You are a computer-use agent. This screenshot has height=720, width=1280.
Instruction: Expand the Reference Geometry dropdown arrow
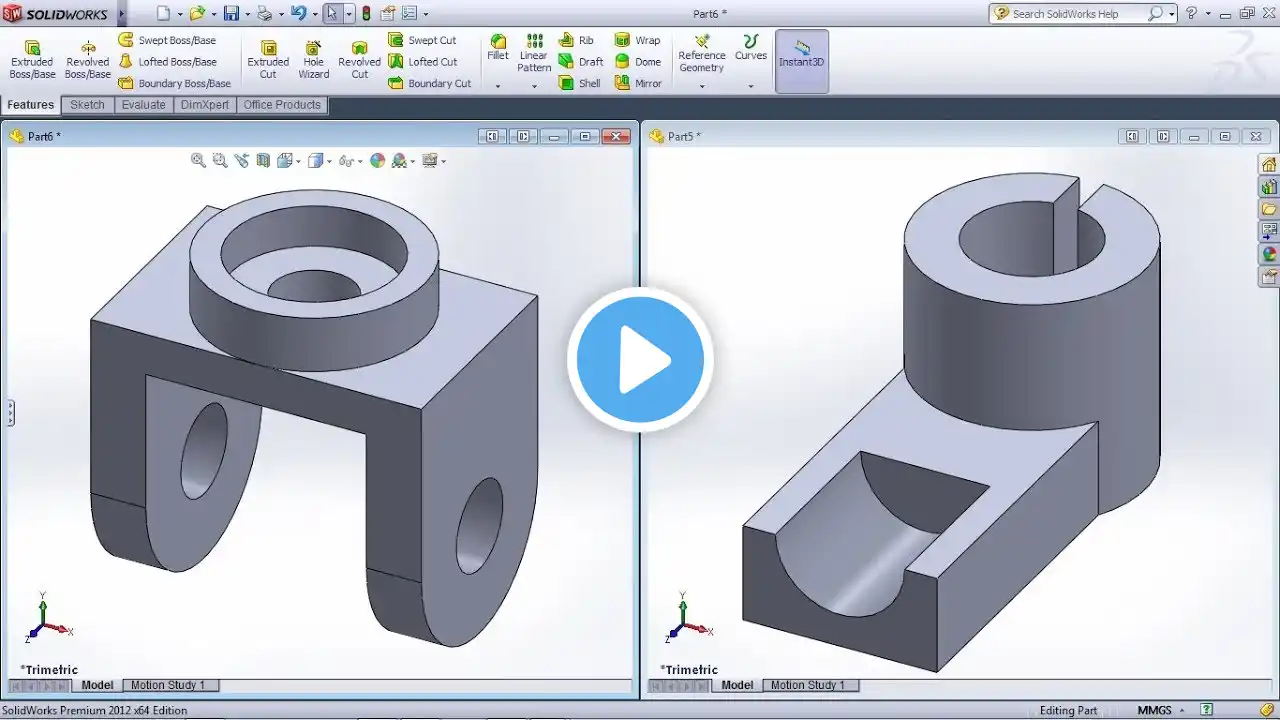click(701, 86)
